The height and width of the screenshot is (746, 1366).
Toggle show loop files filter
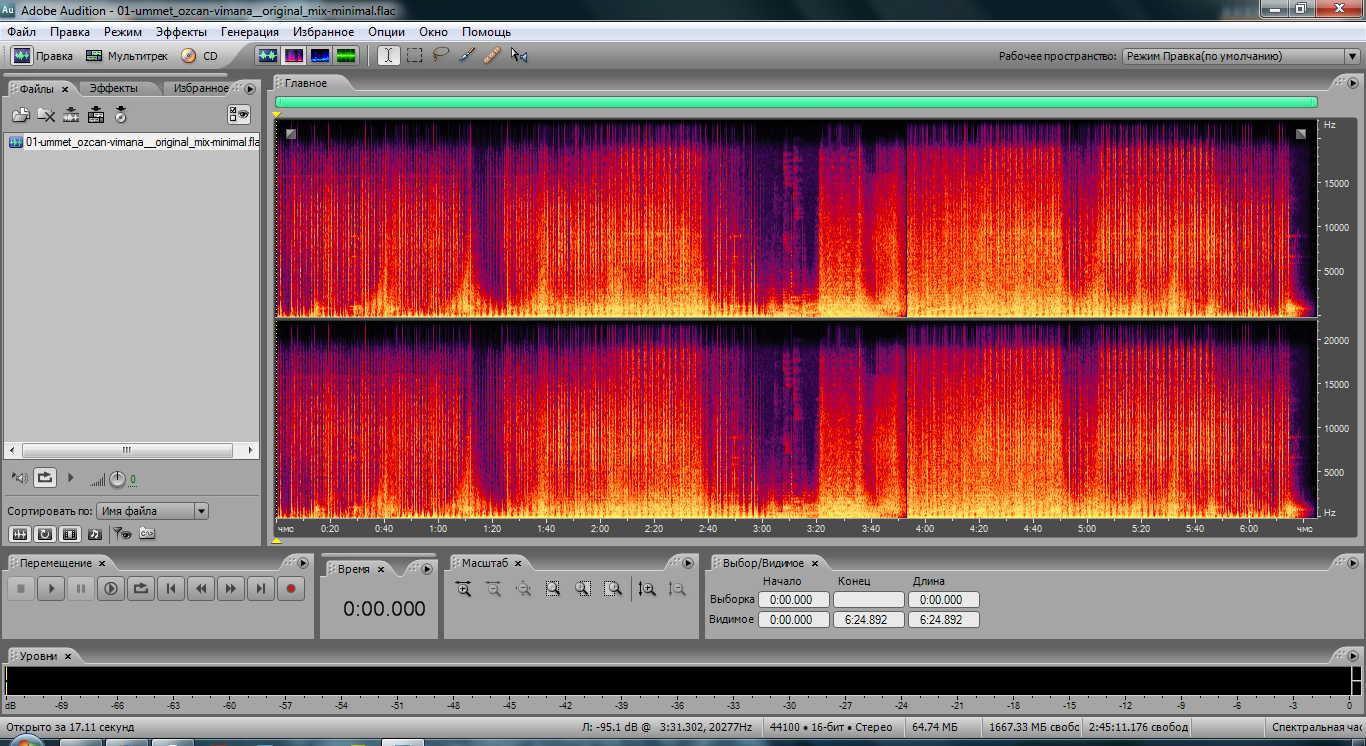click(x=45, y=534)
